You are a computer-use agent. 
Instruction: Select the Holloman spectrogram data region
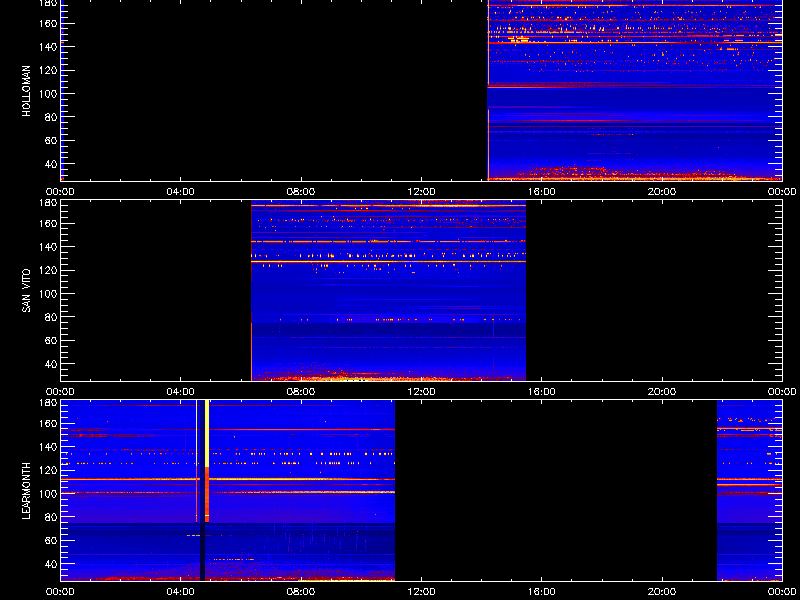635,90
